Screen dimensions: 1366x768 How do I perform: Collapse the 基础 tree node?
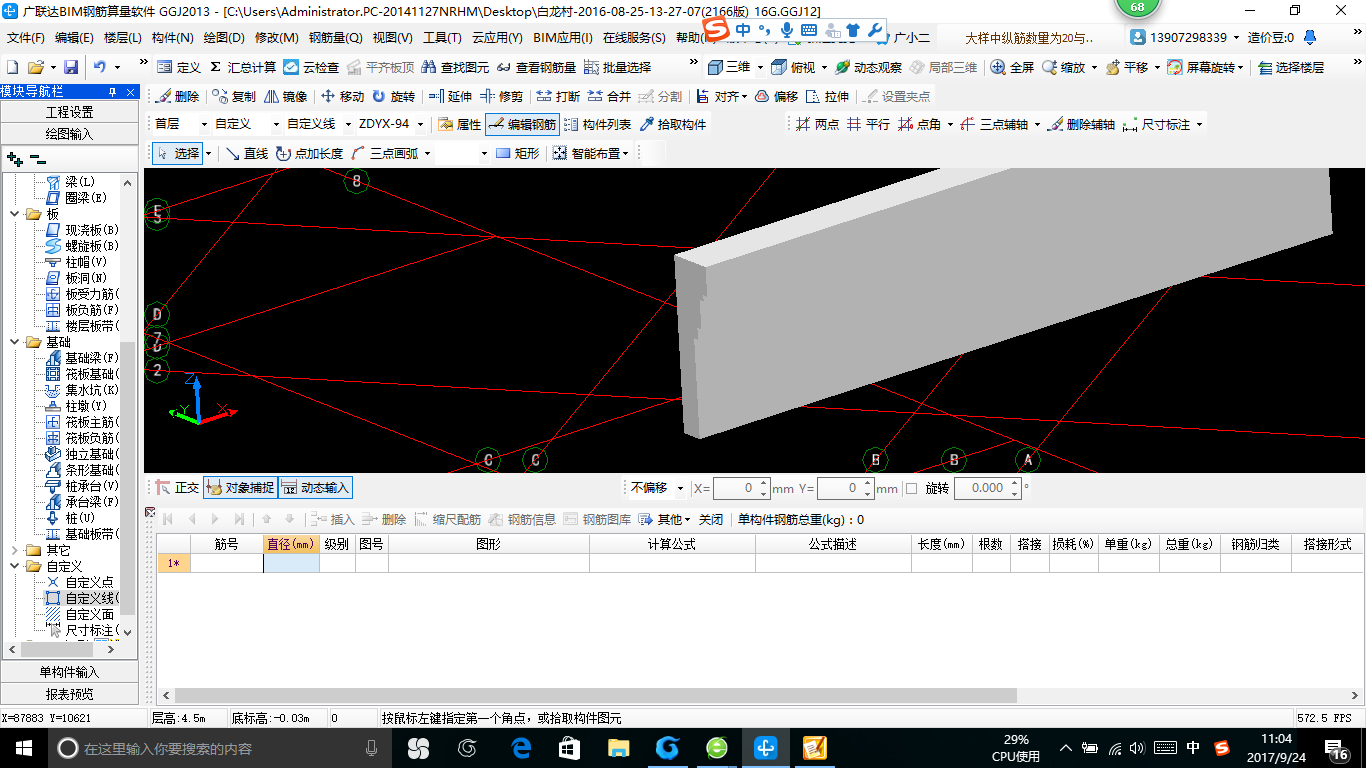pyautogui.click(x=14, y=342)
